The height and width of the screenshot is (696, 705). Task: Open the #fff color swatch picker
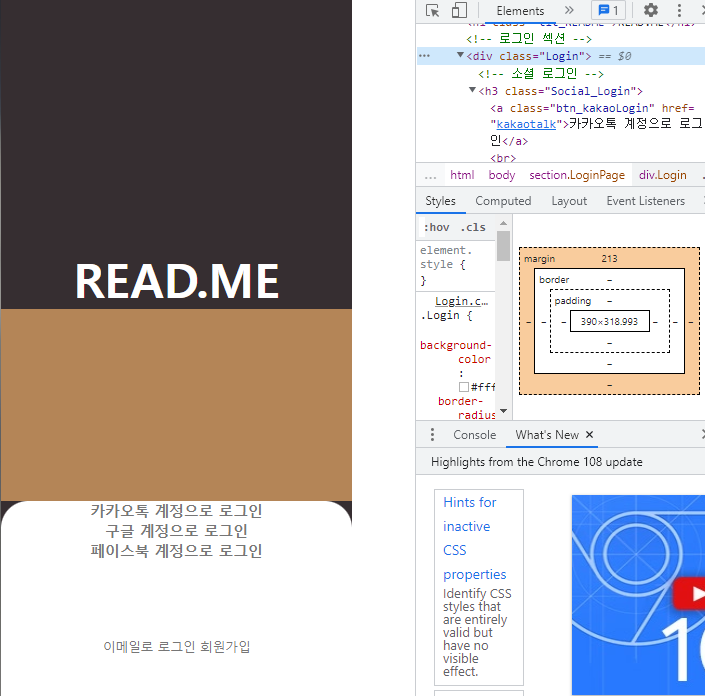464,387
